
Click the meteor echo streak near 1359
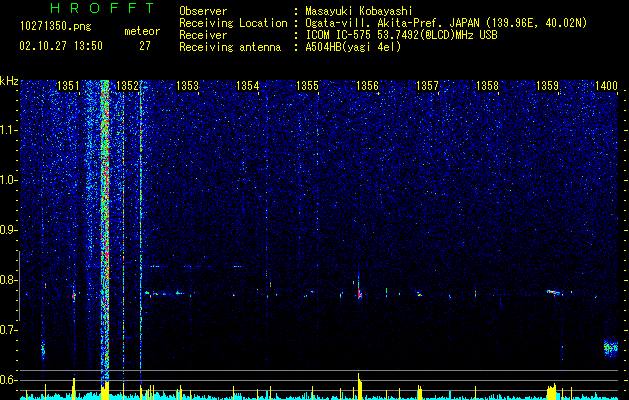pos(554,292)
